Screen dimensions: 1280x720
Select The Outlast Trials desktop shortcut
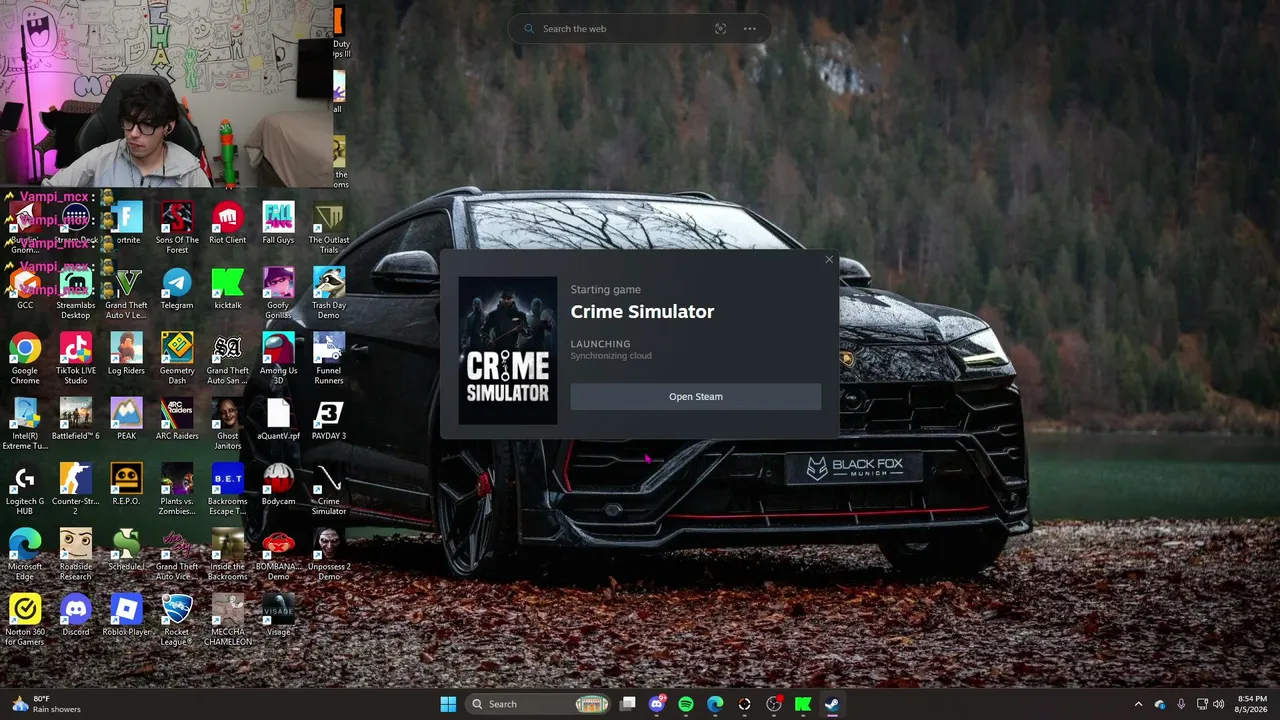(329, 227)
